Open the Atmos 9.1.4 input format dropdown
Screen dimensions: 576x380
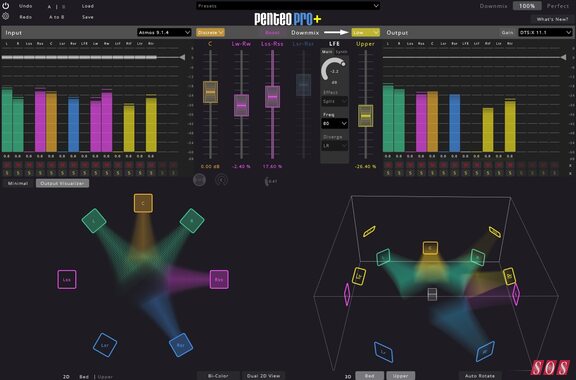click(x=164, y=32)
